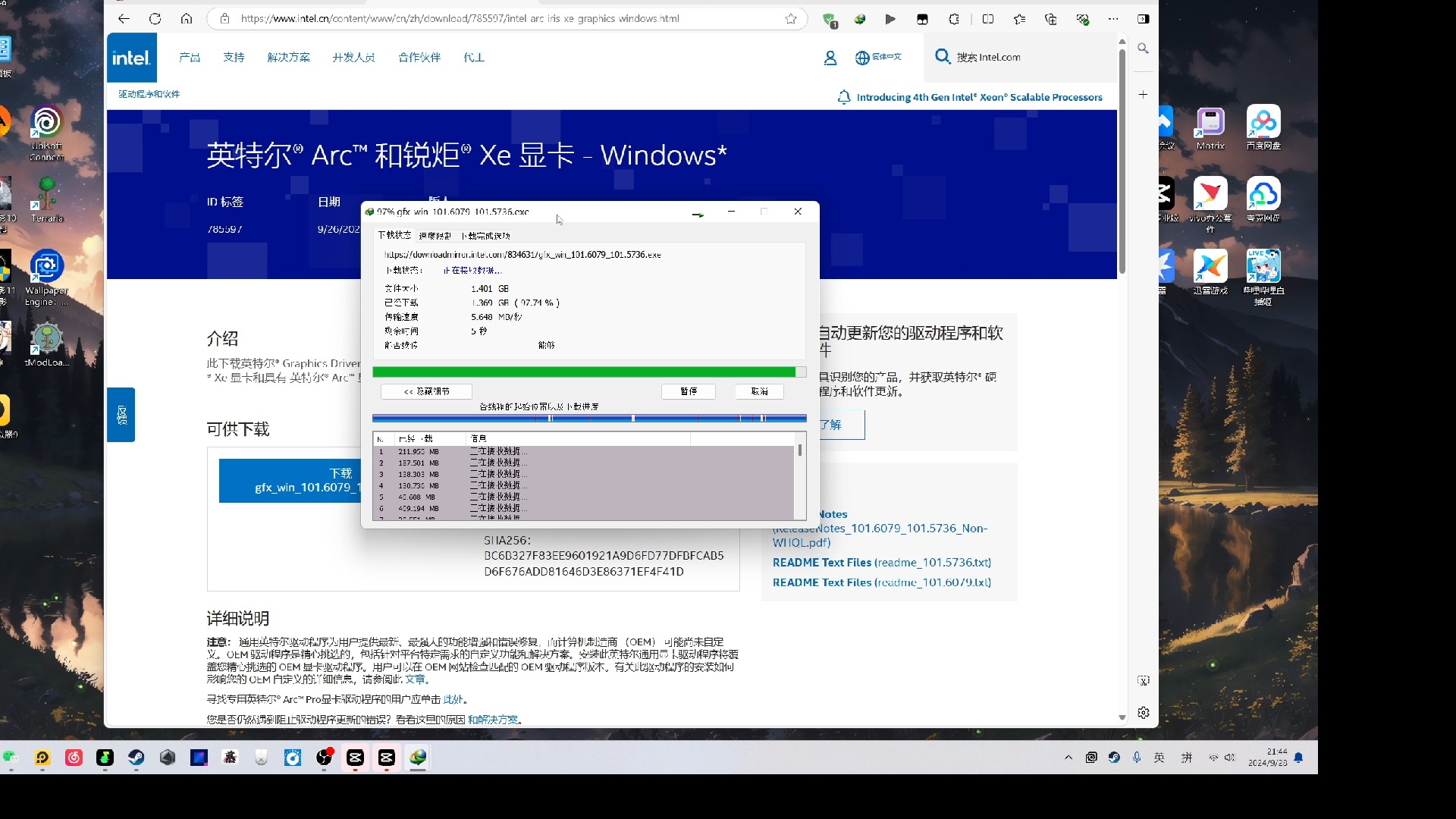
Task: Open ReleaseNotes_101.6079_101.5736 PDF link
Action: (880, 535)
